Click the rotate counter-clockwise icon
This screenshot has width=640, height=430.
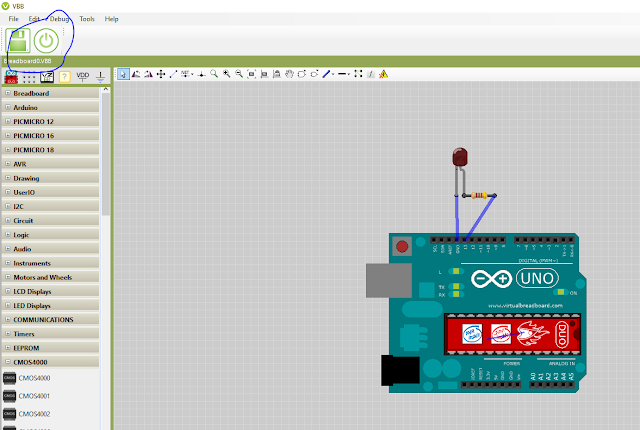click(302, 74)
